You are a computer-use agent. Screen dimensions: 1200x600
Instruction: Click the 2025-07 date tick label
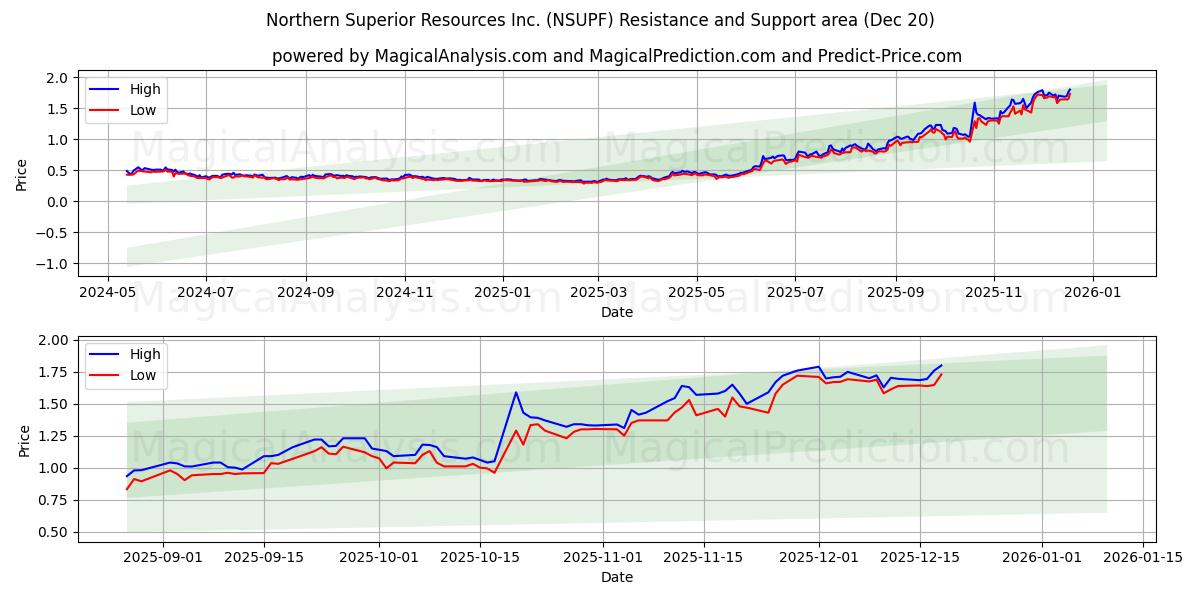coord(795,295)
